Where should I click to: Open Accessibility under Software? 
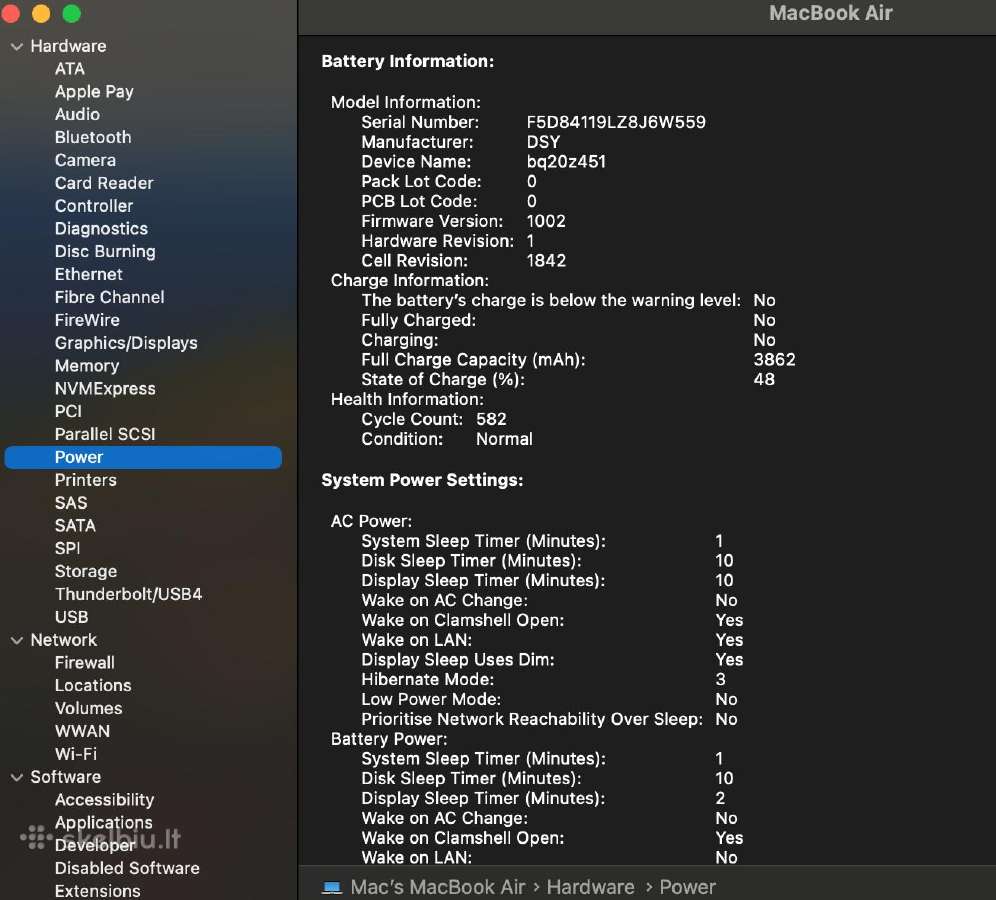[105, 800]
